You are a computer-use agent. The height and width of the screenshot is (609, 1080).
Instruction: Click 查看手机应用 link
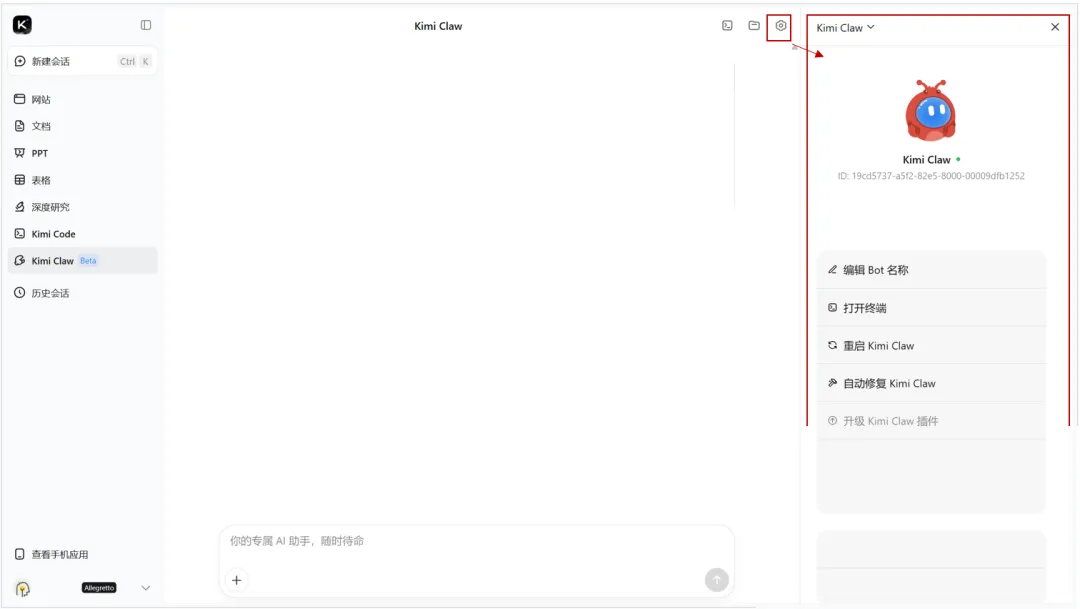60,555
